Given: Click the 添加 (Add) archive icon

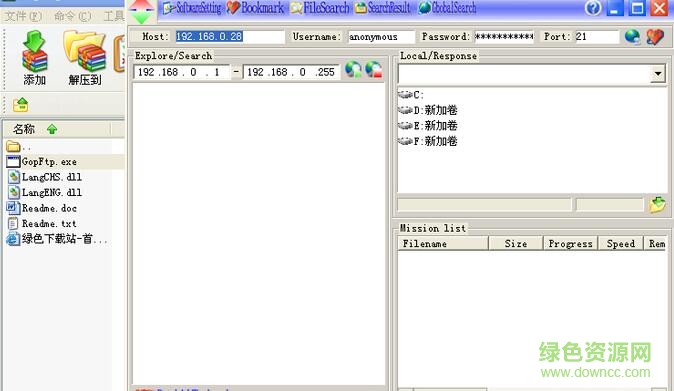Looking at the screenshot, I should [x=34, y=58].
